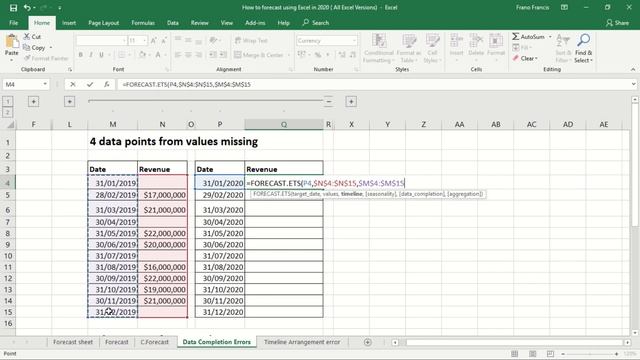Click the AutoSum sigma icon
Screen dimensions: 640x360
tap(516, 37)
